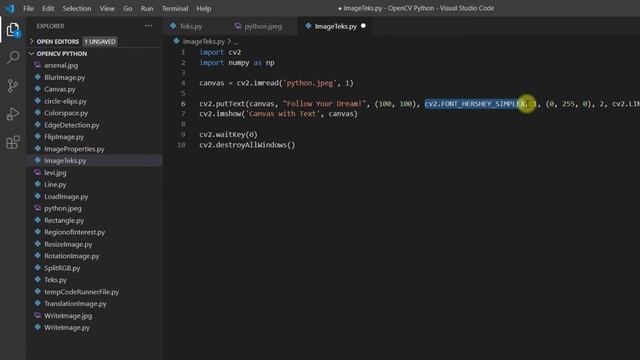This screenshot has width=640, height=360.
Task: Open BlurImage.py file
Action: pos(64,77)
